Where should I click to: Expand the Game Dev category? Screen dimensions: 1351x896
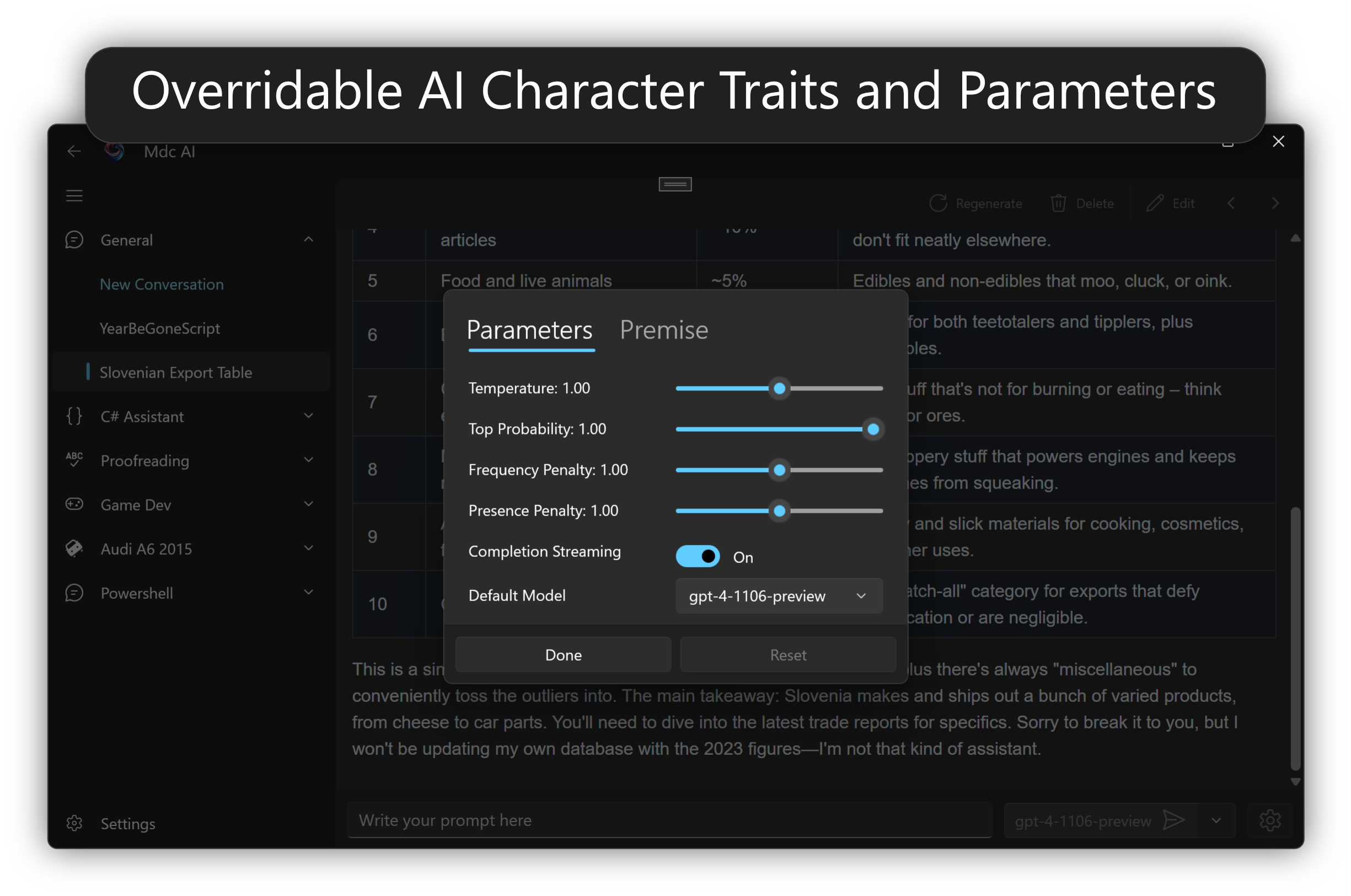point(309,504)
